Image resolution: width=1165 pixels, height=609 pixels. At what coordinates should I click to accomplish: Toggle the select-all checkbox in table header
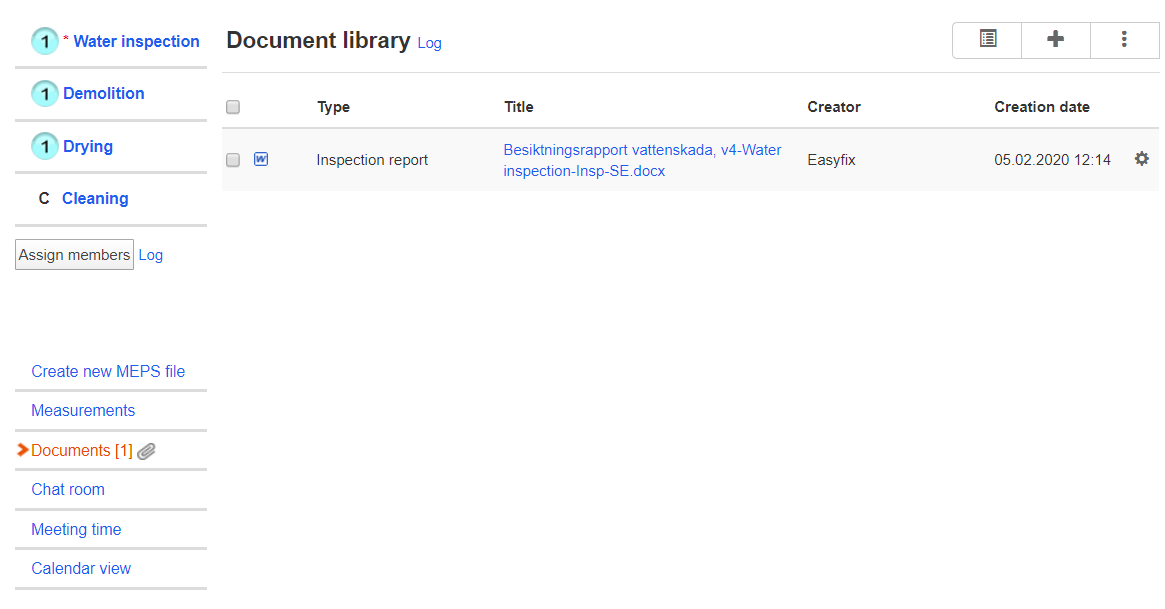(233, 107)
